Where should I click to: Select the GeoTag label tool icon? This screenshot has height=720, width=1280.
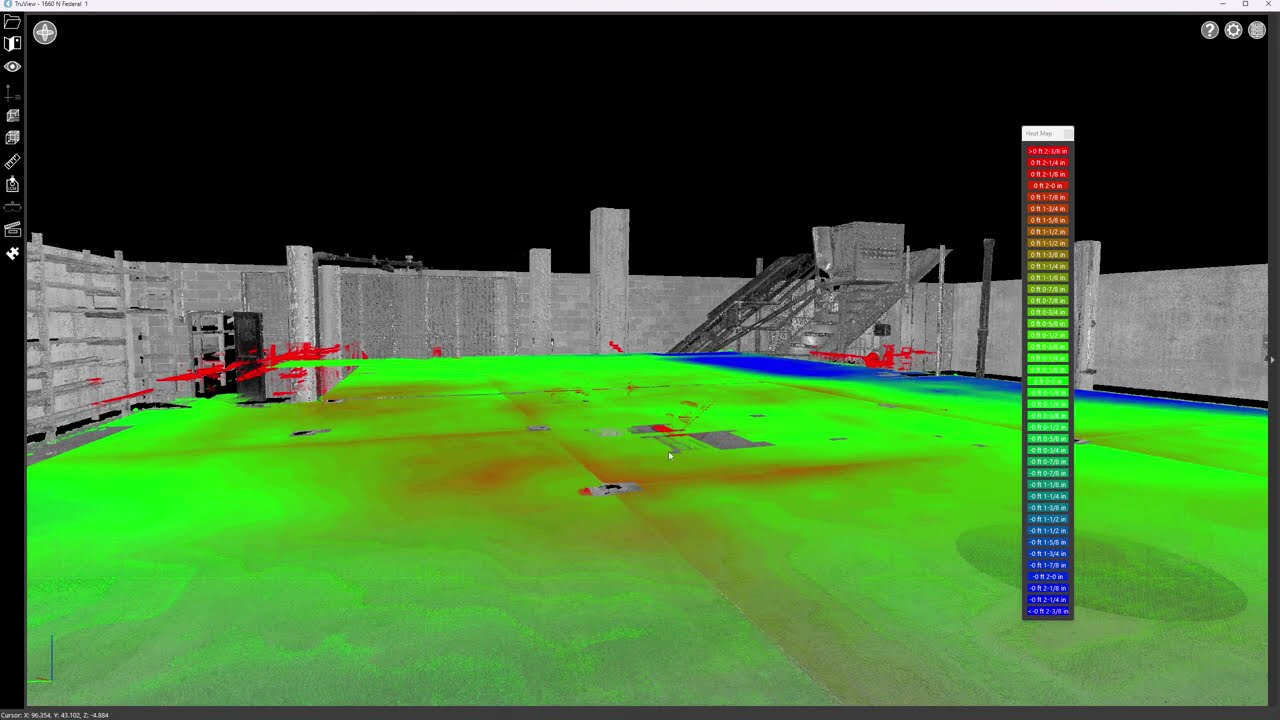click(x=12, y=184)
